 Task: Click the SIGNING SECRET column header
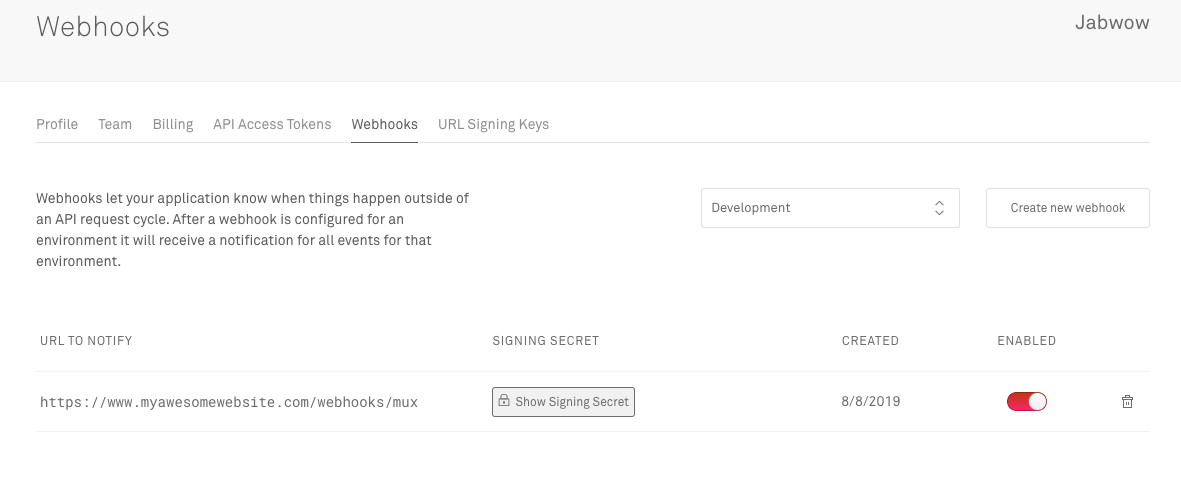tap(545, 340)
